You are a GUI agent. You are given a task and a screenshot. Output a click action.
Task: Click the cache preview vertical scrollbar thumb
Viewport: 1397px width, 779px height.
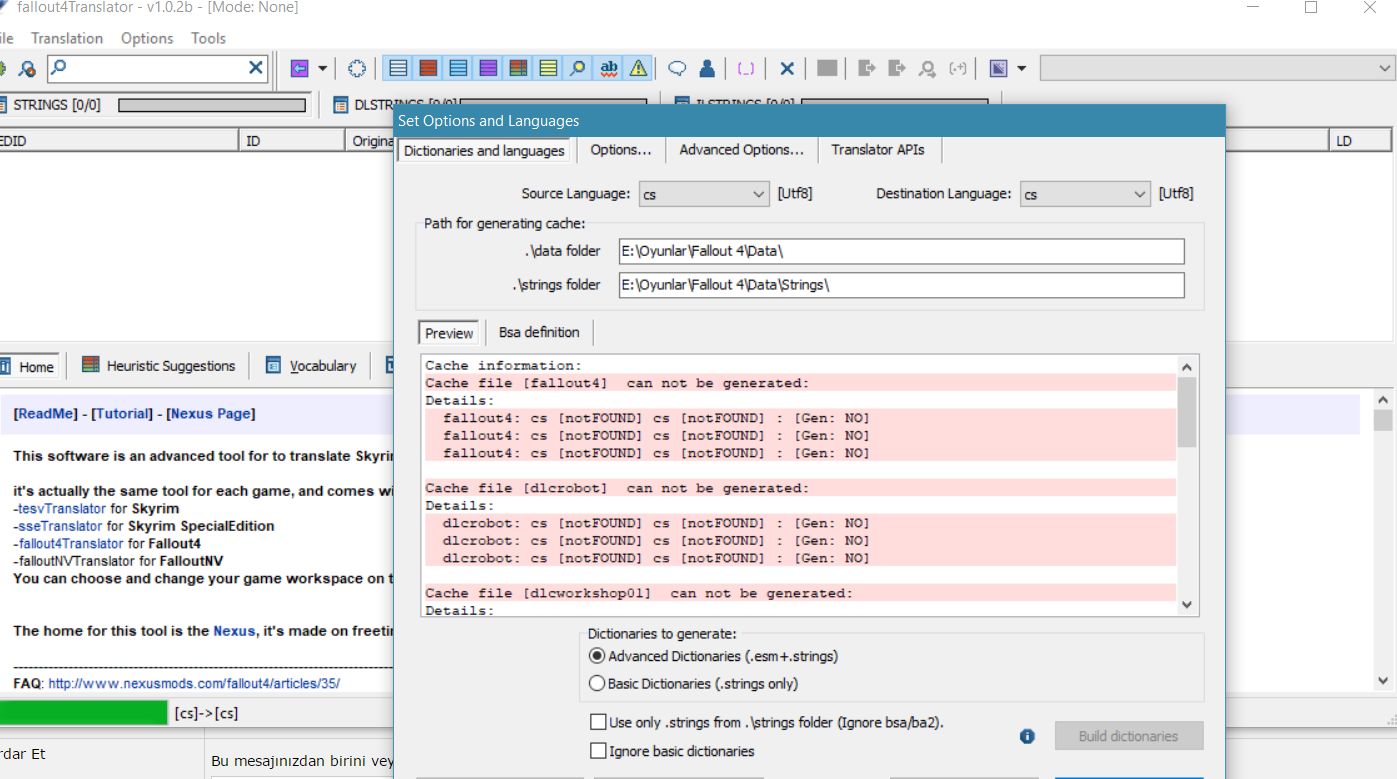(x=1187, y=411)
